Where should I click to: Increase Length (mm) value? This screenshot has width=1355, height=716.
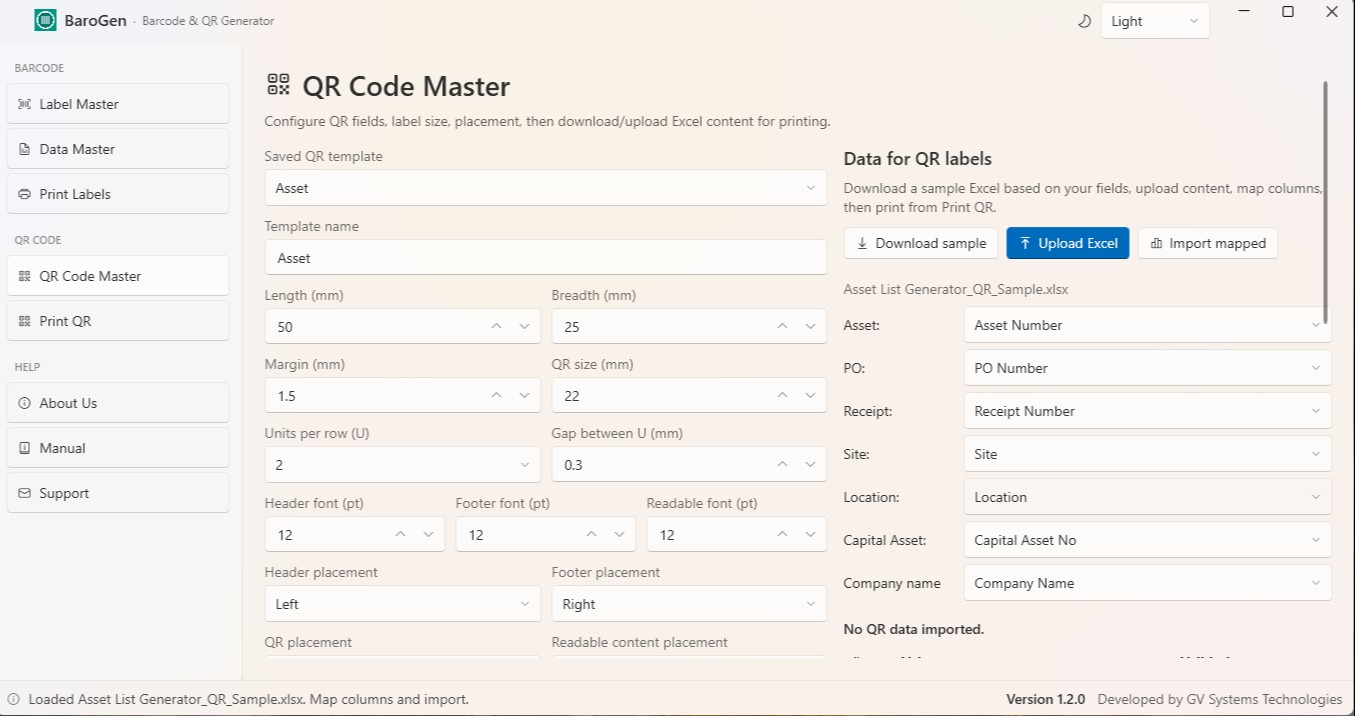[x=496, y=327]
